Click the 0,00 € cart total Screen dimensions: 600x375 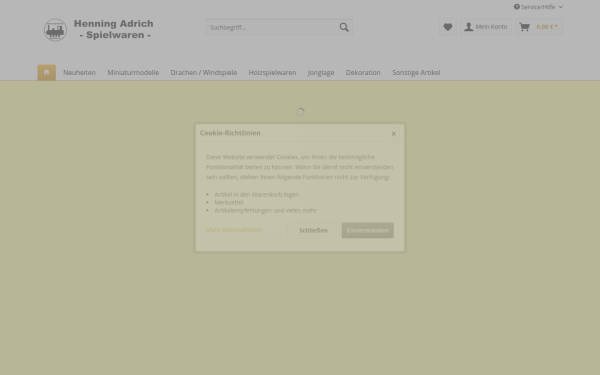pos(547,27)
